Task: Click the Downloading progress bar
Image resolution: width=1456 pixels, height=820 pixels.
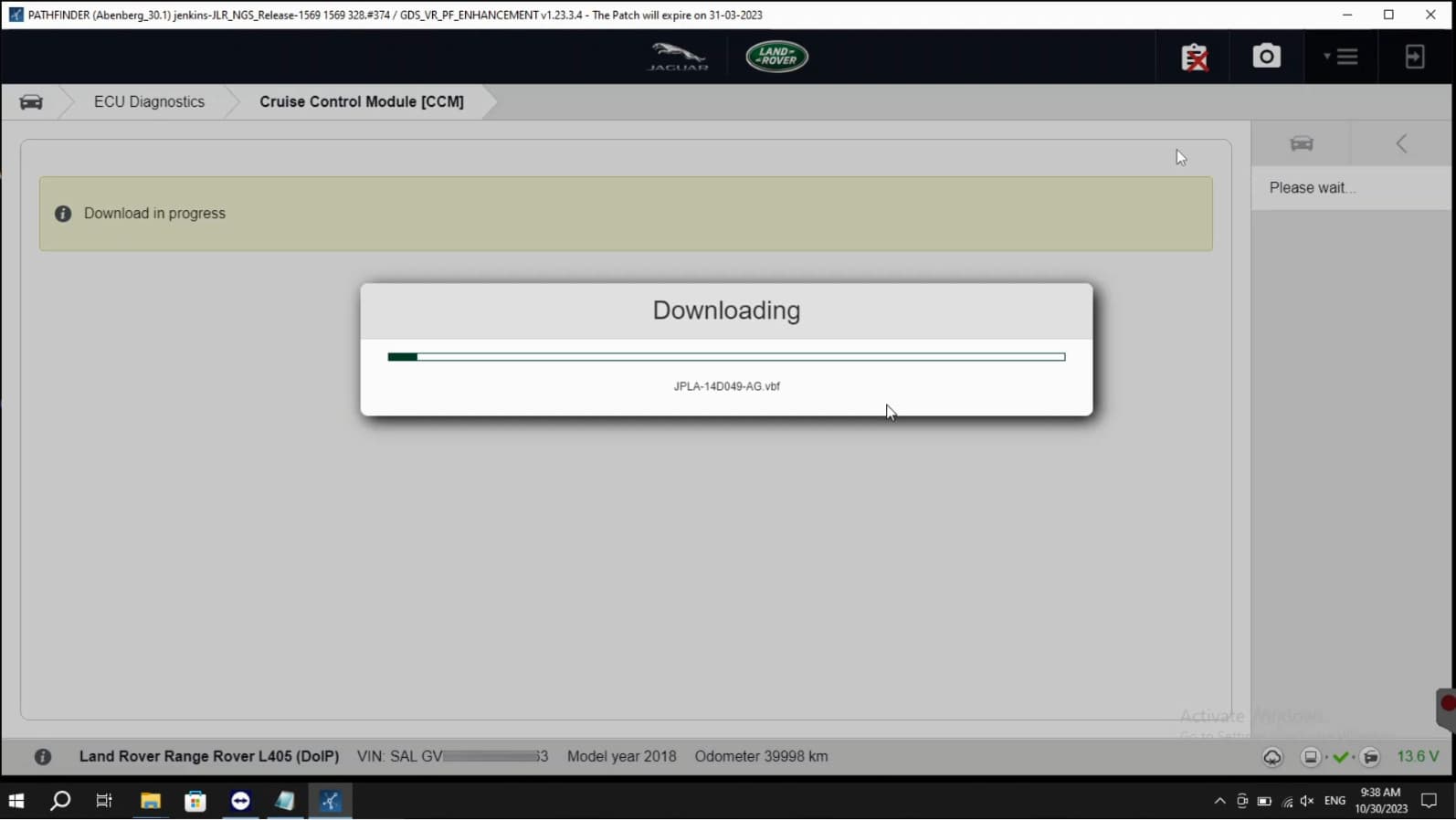Action: click(x=726, y=357)
